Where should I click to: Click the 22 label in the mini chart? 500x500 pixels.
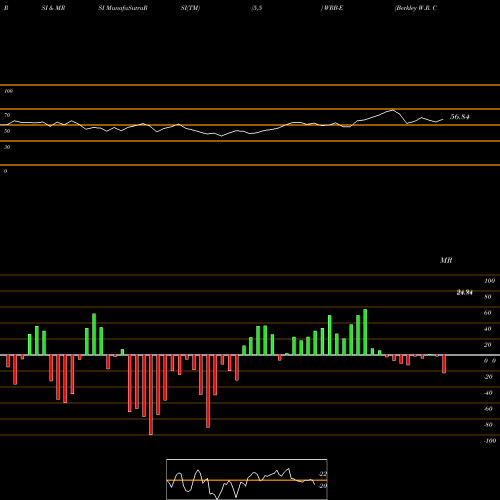323,474
